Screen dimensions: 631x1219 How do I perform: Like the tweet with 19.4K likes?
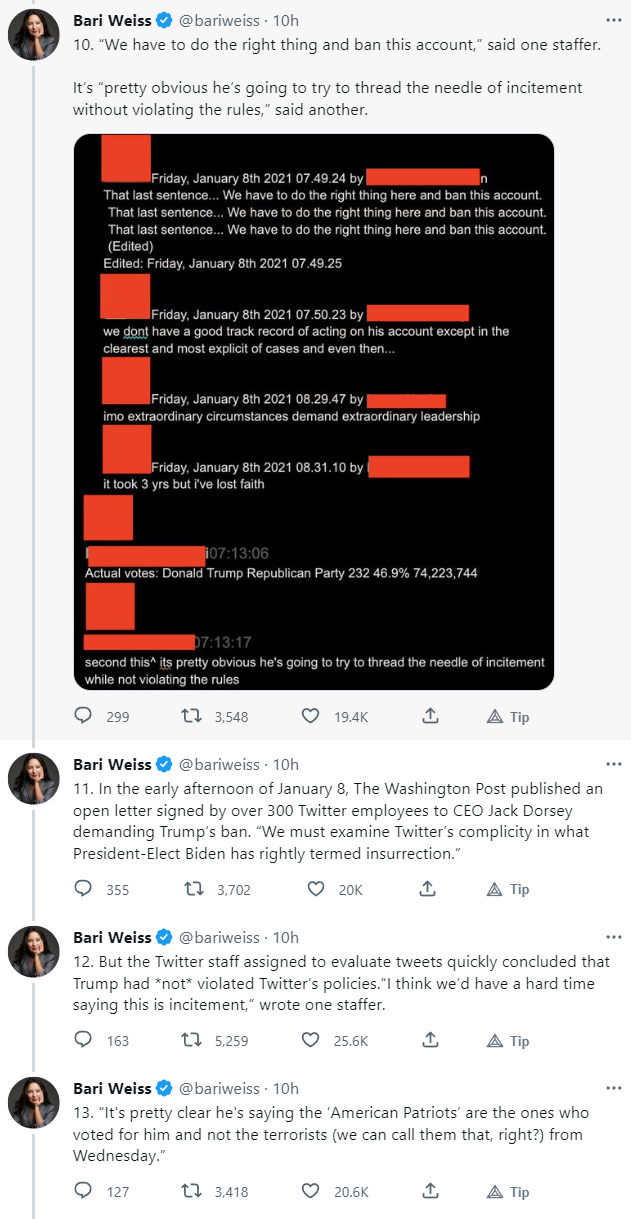pyautogui.click(x=311, y=716)
